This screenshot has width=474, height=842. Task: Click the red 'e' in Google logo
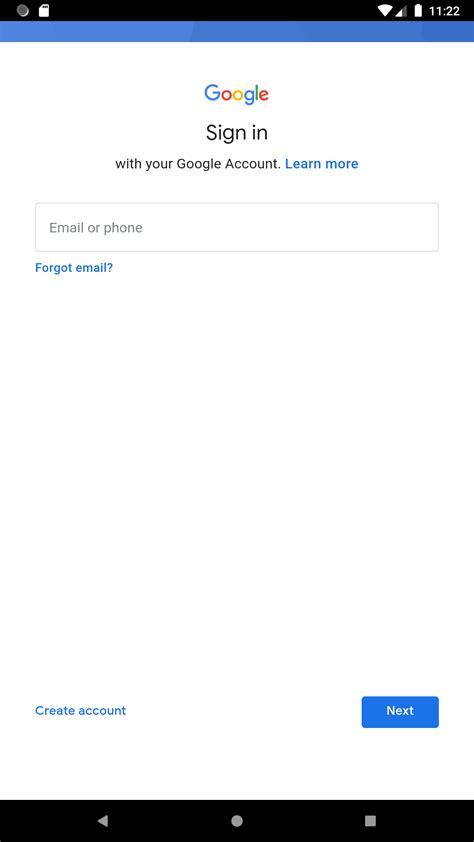pyautogui.click(x=264, y=95)
